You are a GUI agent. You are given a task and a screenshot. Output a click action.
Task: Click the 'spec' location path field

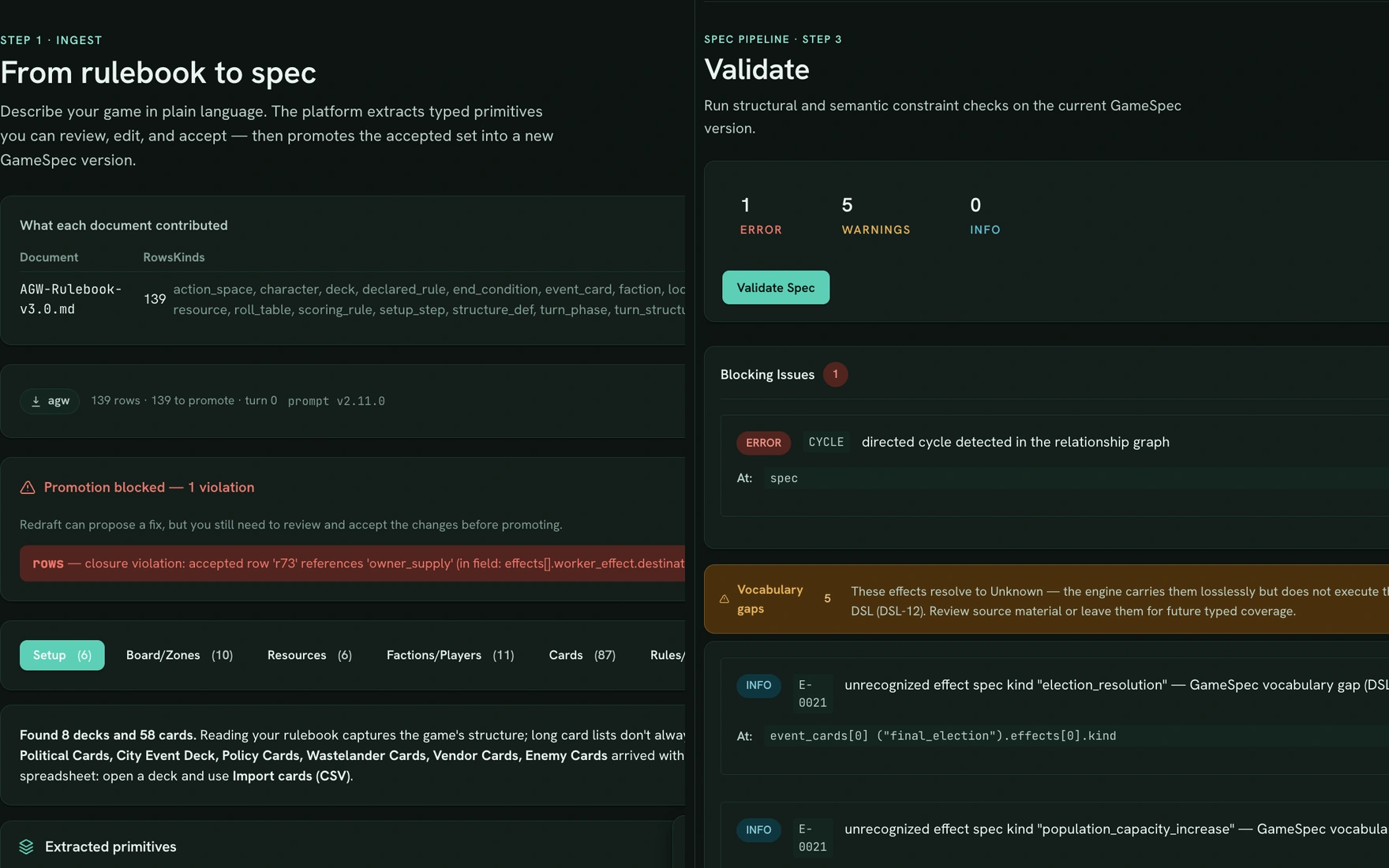click(x=1076, y=478)
